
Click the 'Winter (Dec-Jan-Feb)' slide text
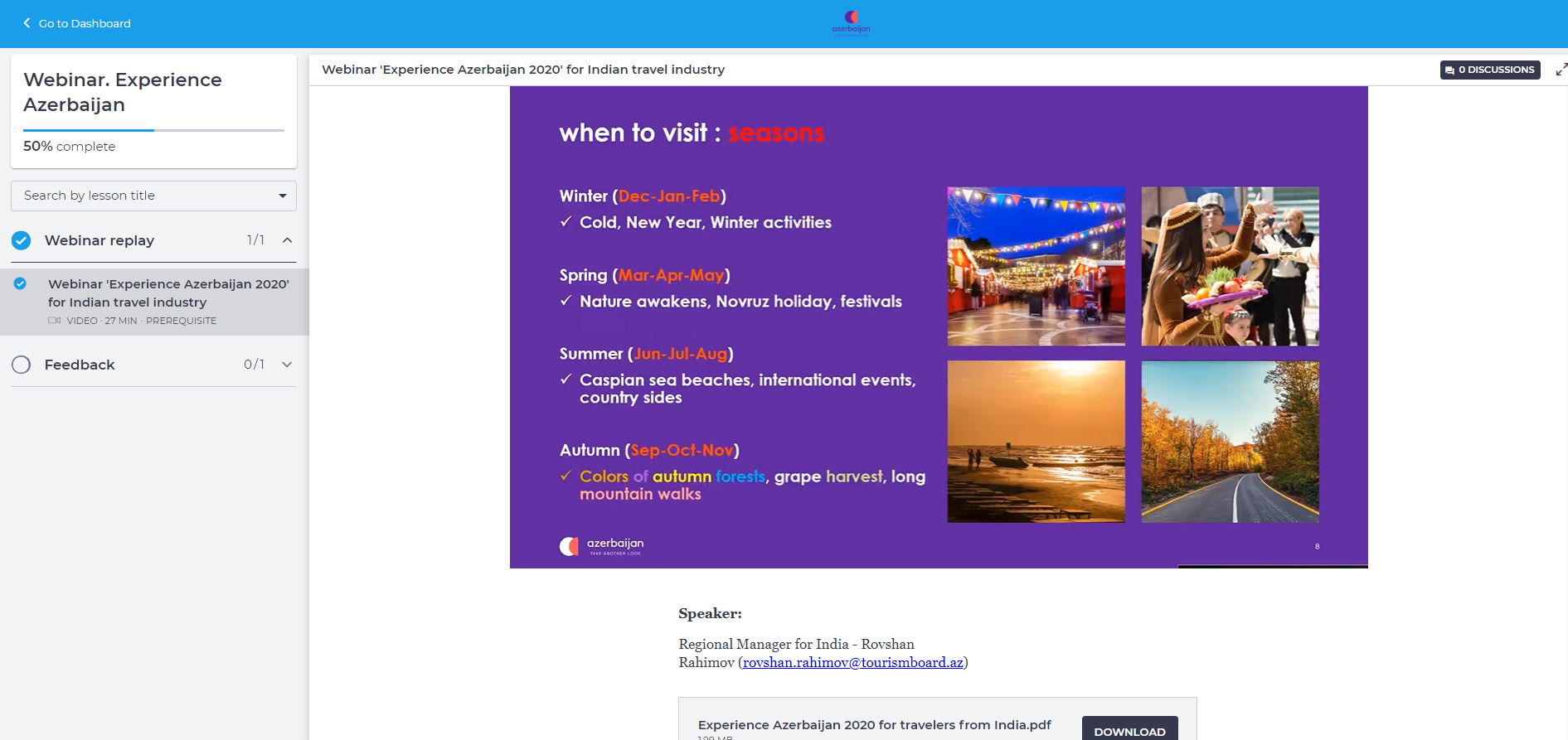click(x=643, y=196)
